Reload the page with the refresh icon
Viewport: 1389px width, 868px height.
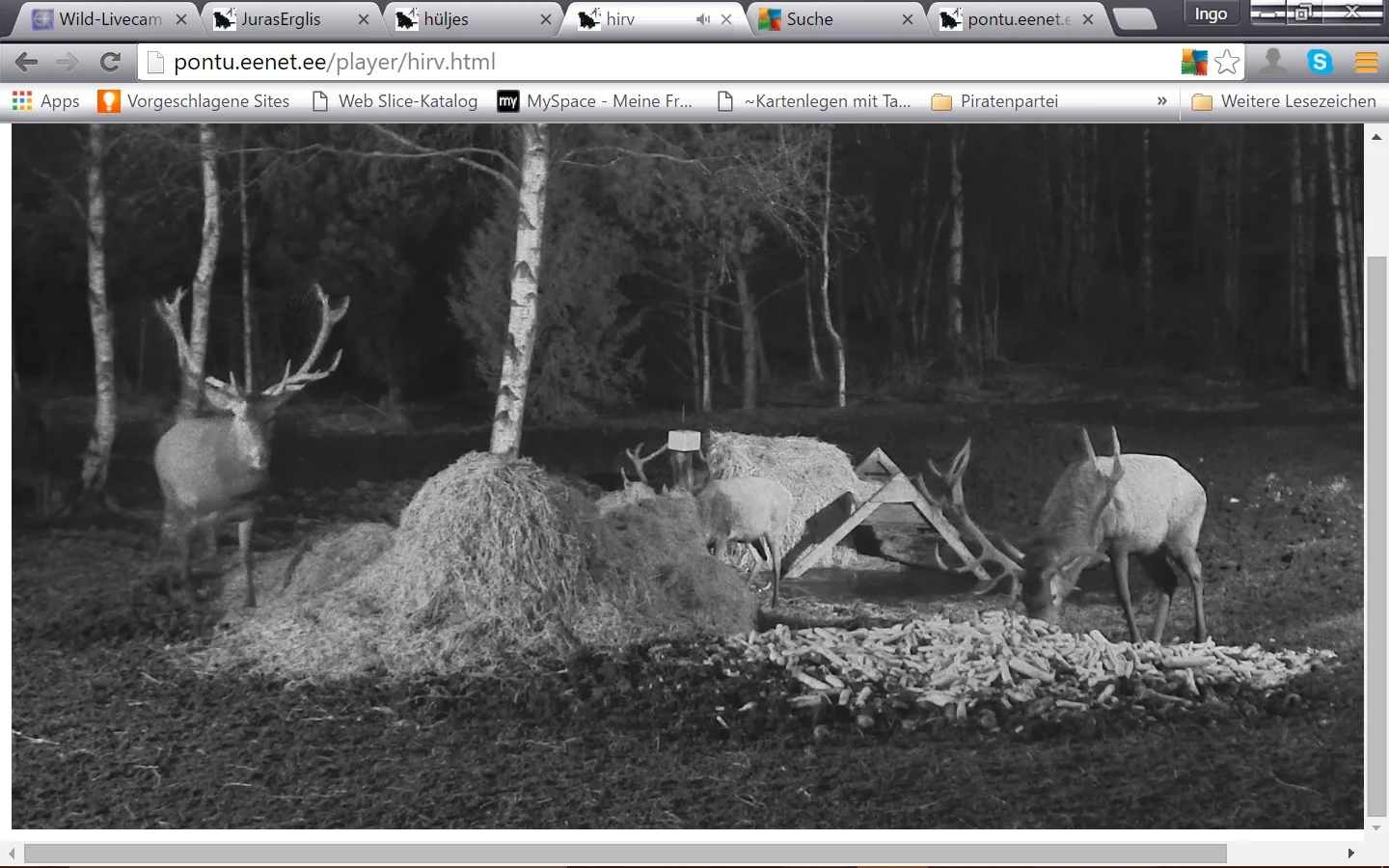[110, 63]
